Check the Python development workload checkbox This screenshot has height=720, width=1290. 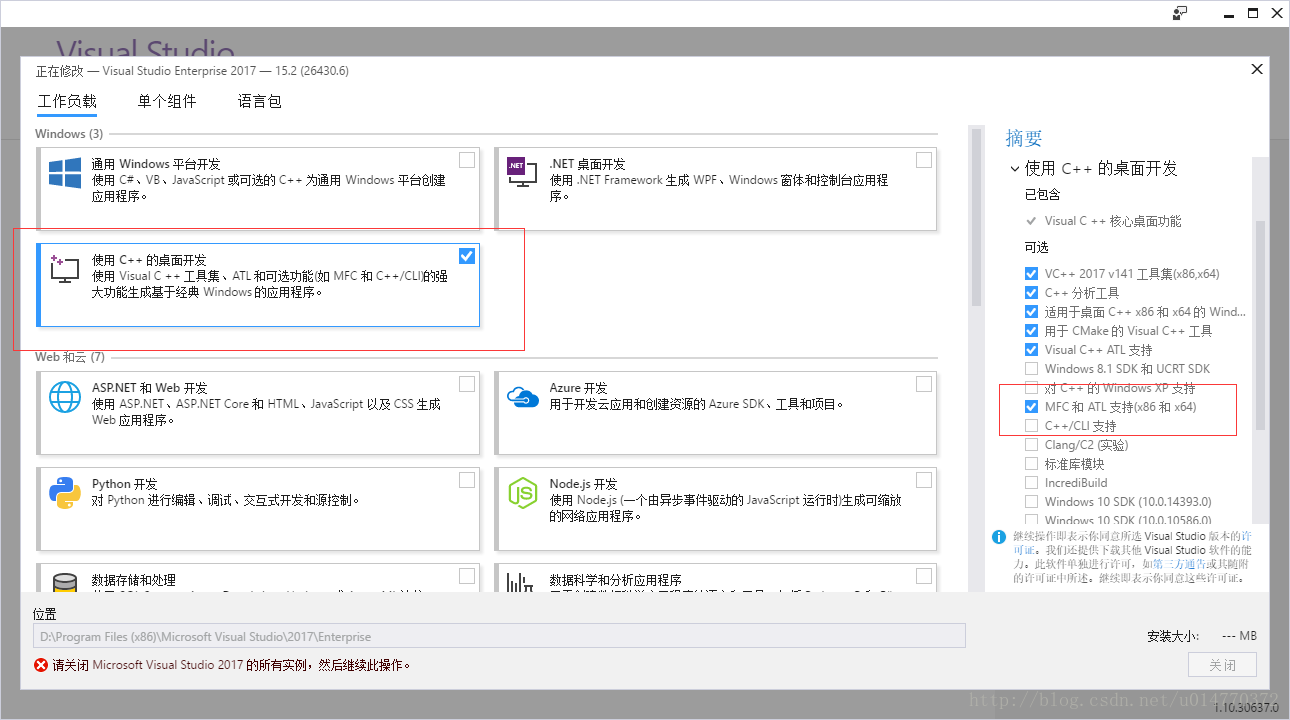click(x=467, y=480)
